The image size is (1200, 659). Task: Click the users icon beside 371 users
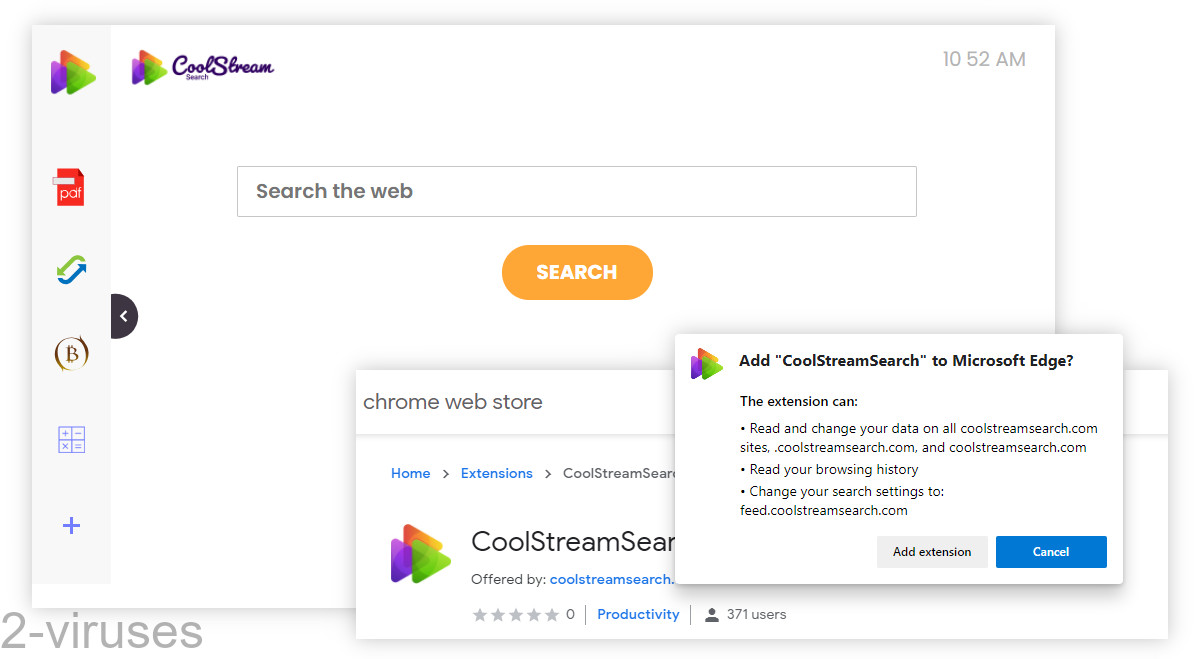(x=710, y=614)
